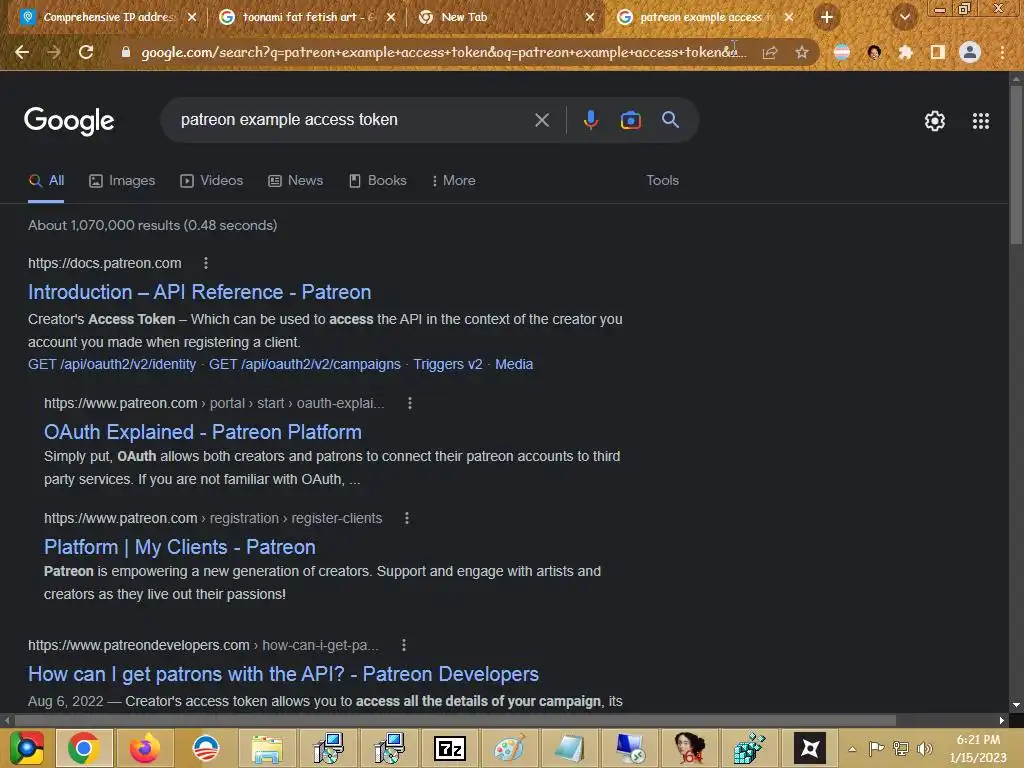The height and width of the screenshot is (768, 1024).
Task: Clear the Google search box text
Action: pos(541,120)
